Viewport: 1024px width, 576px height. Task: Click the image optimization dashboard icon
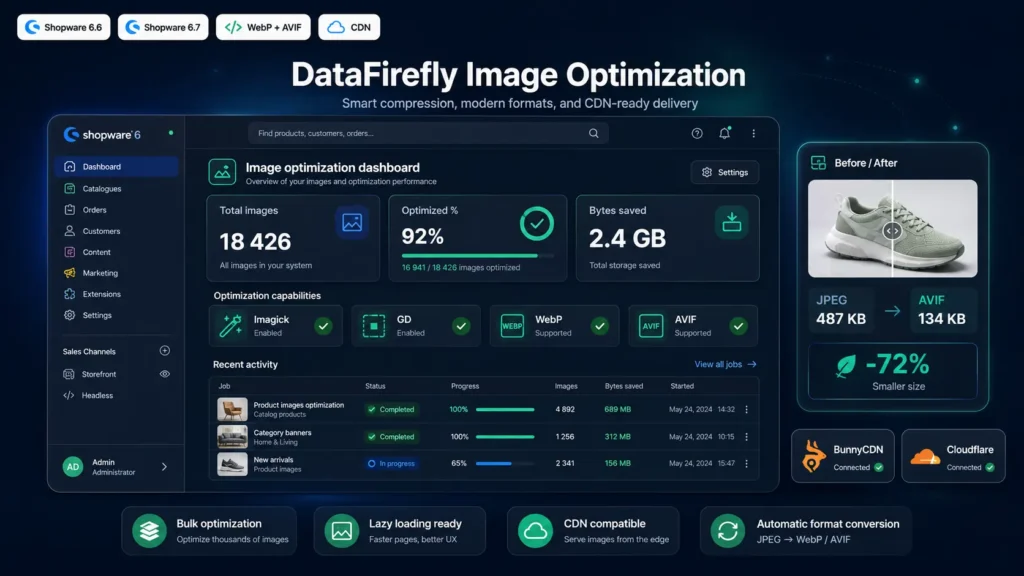222,172
